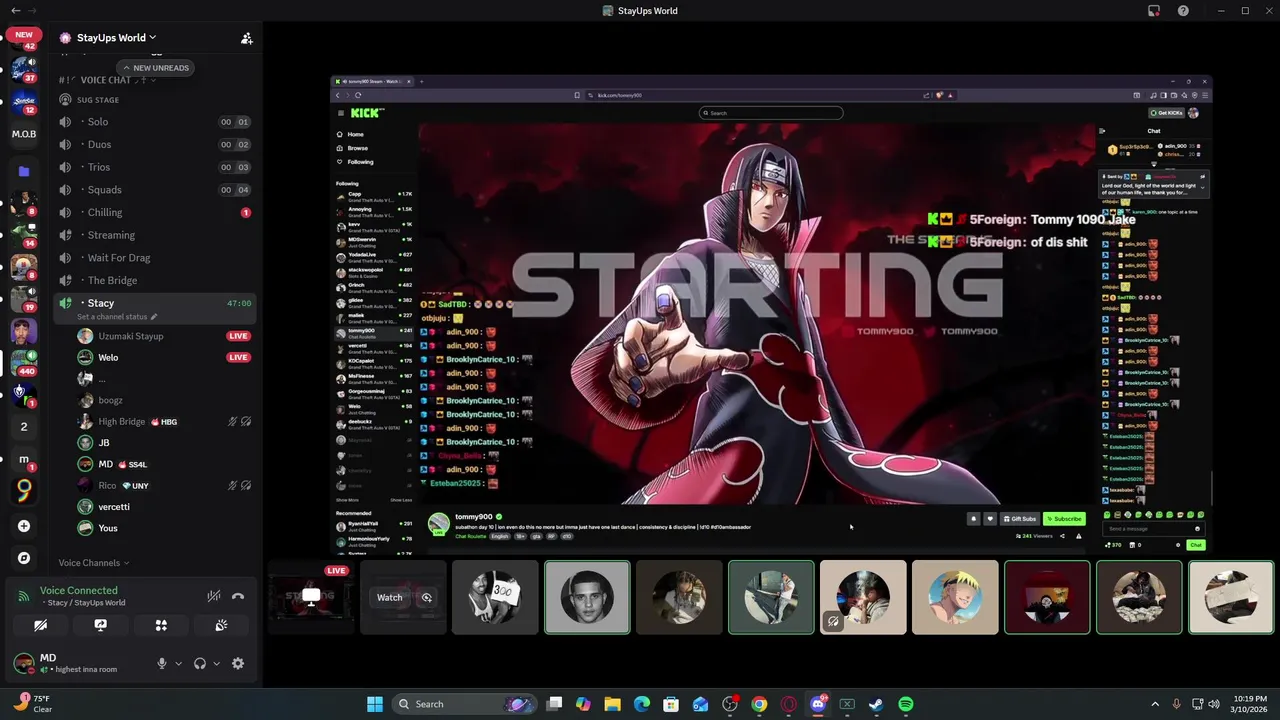Open the share your screen button
Screen dimensions: 1280x720
pyautogui.click(x=100, y=625)
